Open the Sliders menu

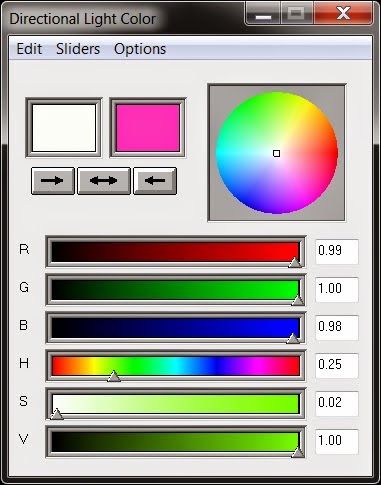point(78,49)
